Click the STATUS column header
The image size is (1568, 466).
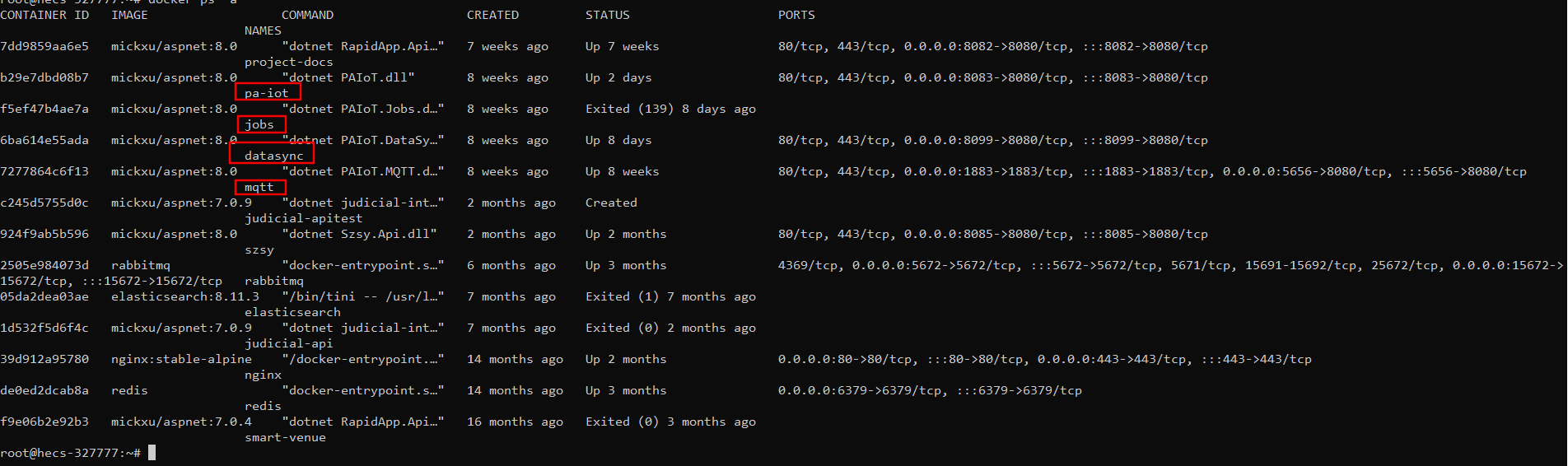(607, 15)
